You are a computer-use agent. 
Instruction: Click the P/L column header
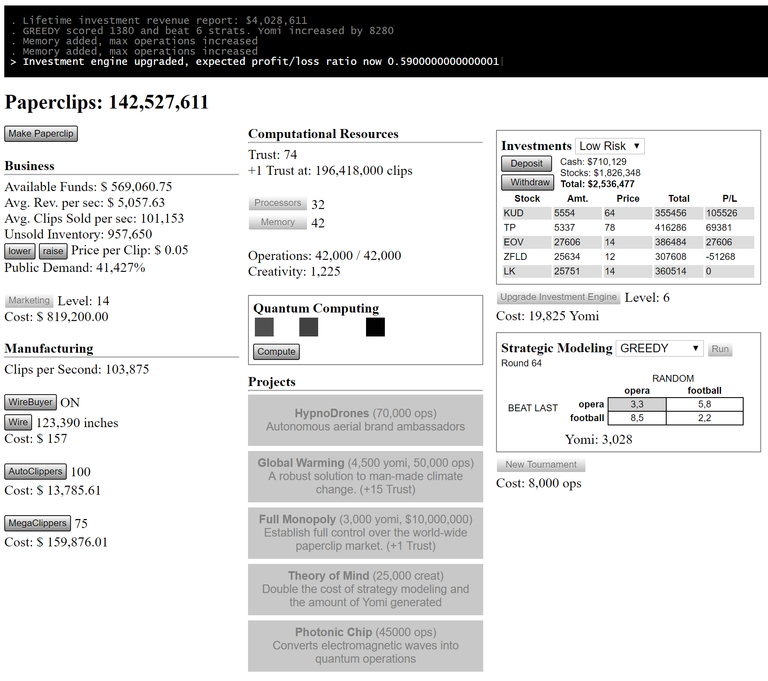click(729, 198)
